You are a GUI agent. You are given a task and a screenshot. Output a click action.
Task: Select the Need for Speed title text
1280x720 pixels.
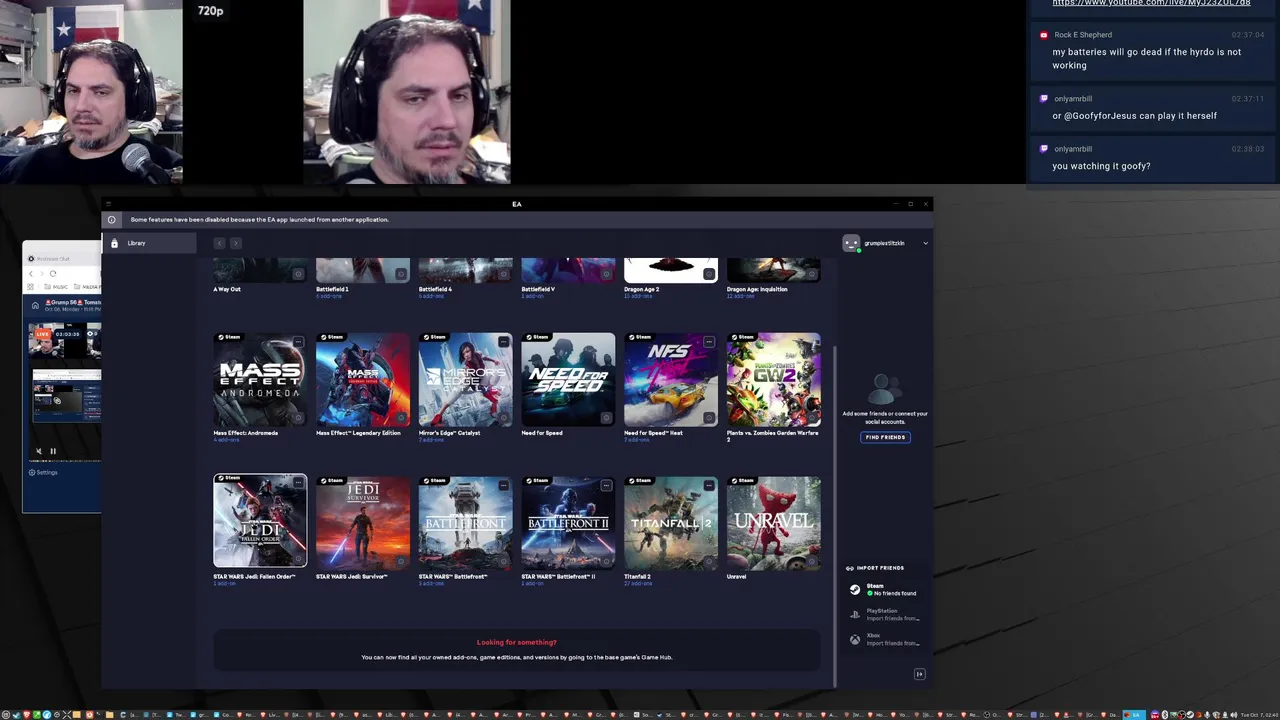[542, 433]
